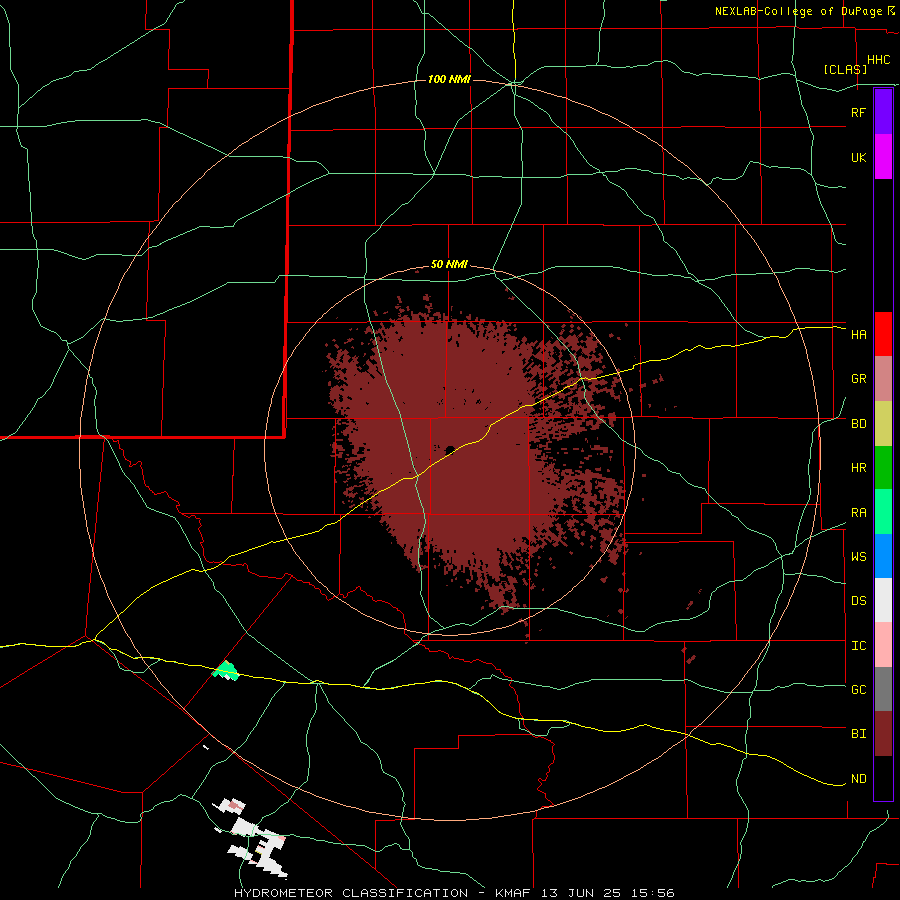Image resolution: width=900 pixels, height=900 pixels.
Task: Click the 'WS' legend label
Action: [858, 557]
